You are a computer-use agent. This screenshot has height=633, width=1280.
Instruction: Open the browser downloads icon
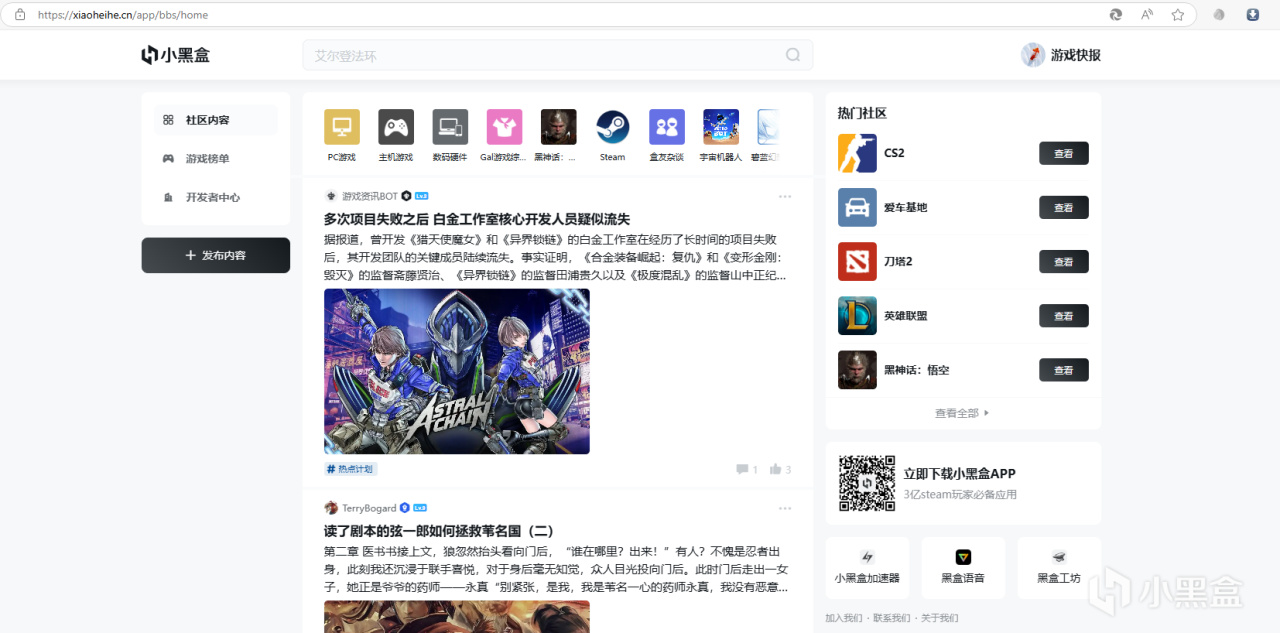tap(1252, 15)
